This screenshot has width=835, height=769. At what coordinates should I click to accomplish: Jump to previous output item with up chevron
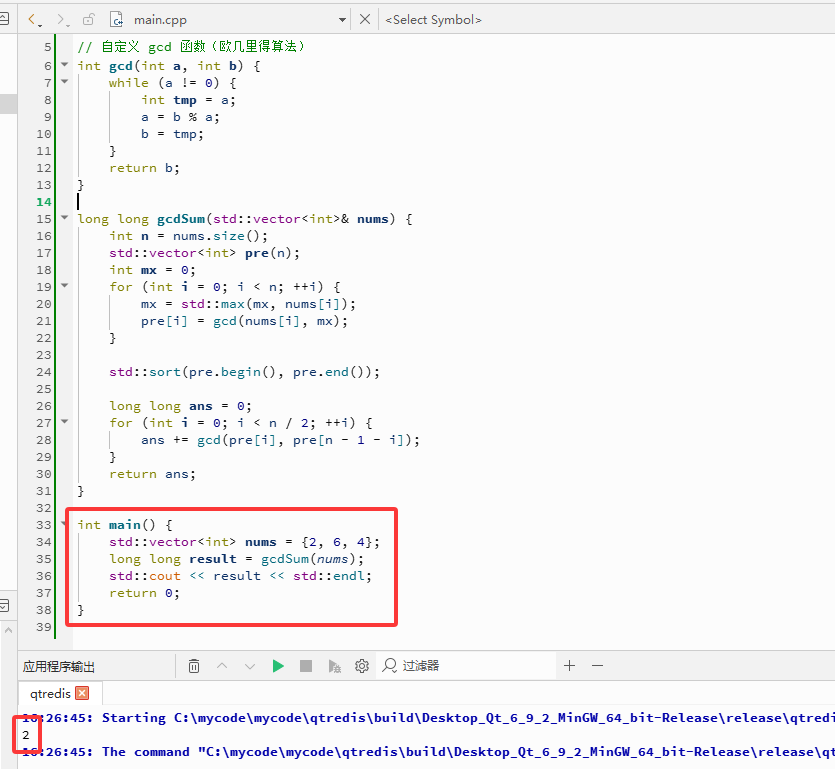click(x=222, y=666)
